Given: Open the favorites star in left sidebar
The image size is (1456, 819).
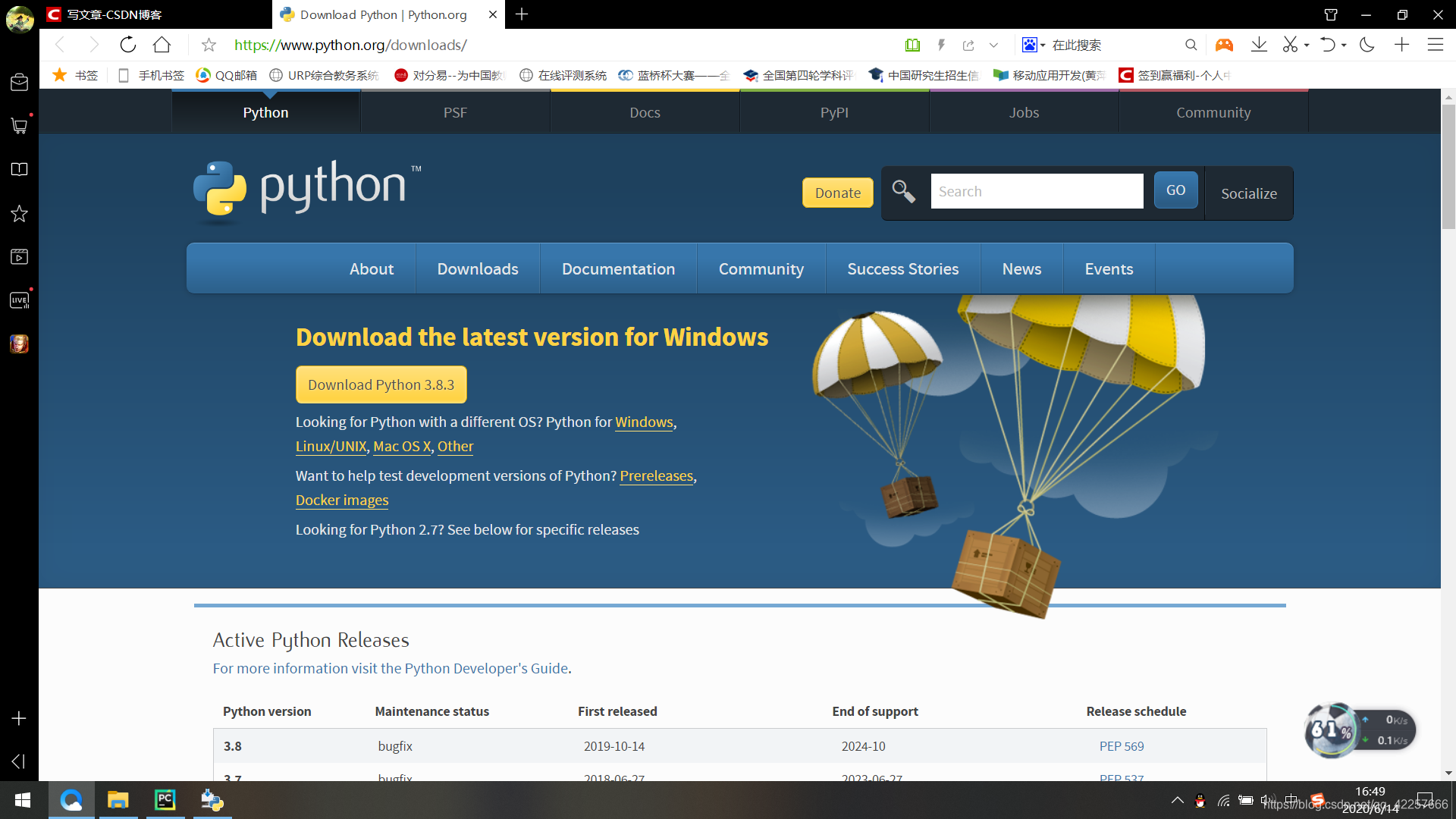Looking at the screenshot, I should pos(19,213).
